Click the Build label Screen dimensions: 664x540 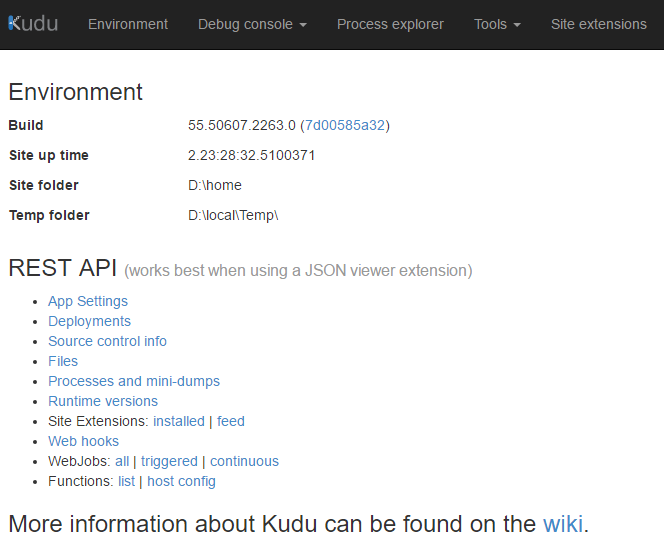26,125
